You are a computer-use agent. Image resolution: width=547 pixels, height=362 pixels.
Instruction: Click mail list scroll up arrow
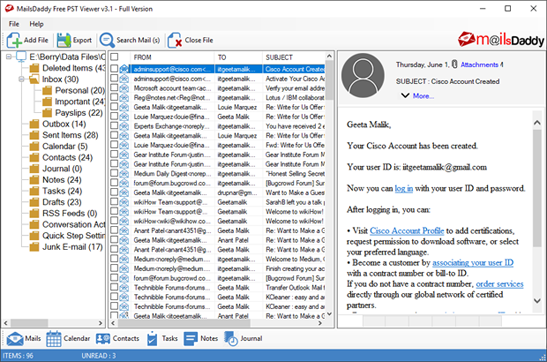pyautogui.click(x=329, y=56)
